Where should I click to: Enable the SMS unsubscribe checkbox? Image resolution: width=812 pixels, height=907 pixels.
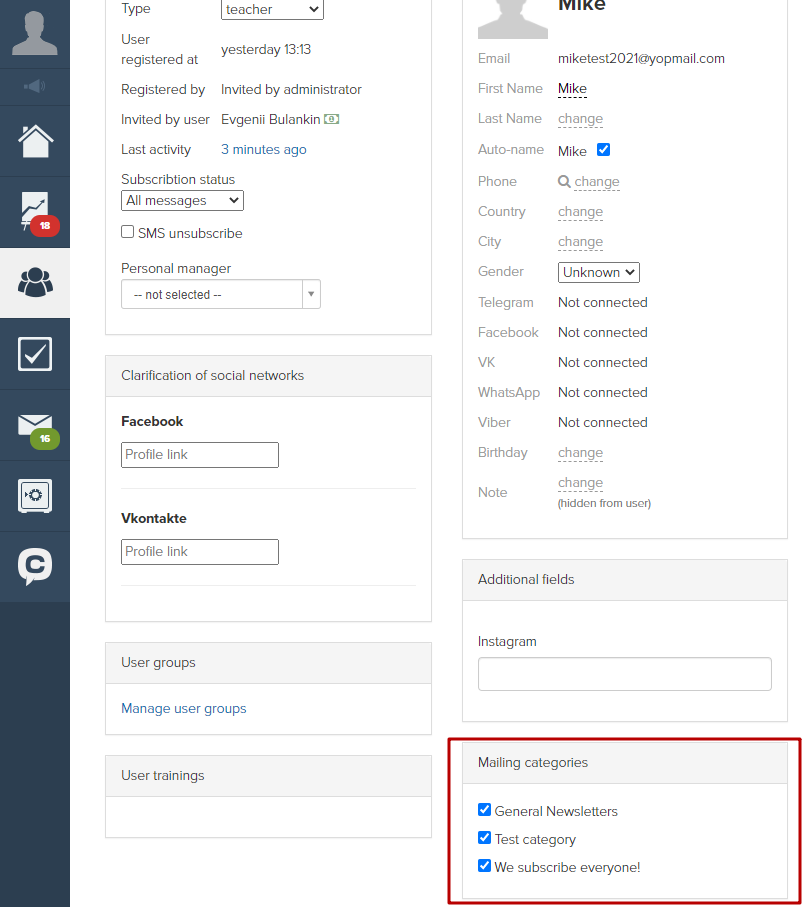127,232
